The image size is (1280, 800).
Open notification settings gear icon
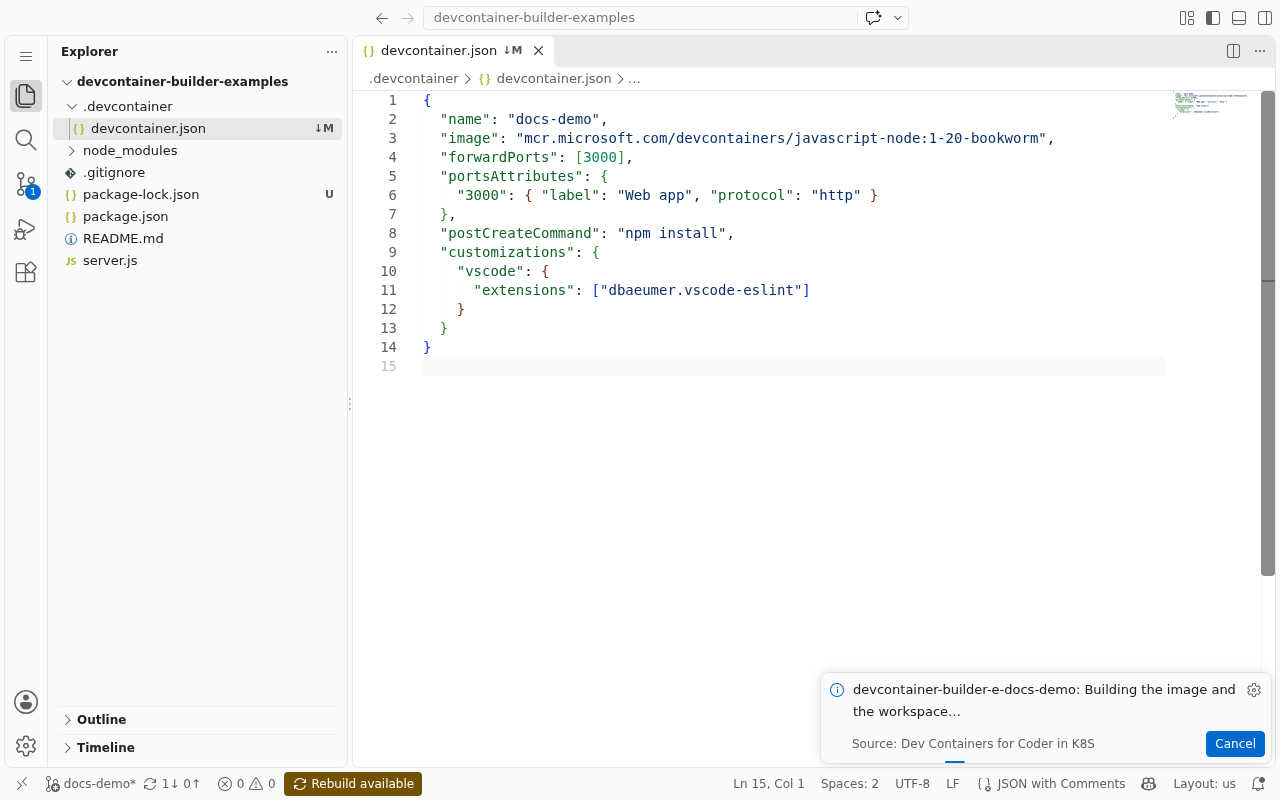click(1254, 690)
